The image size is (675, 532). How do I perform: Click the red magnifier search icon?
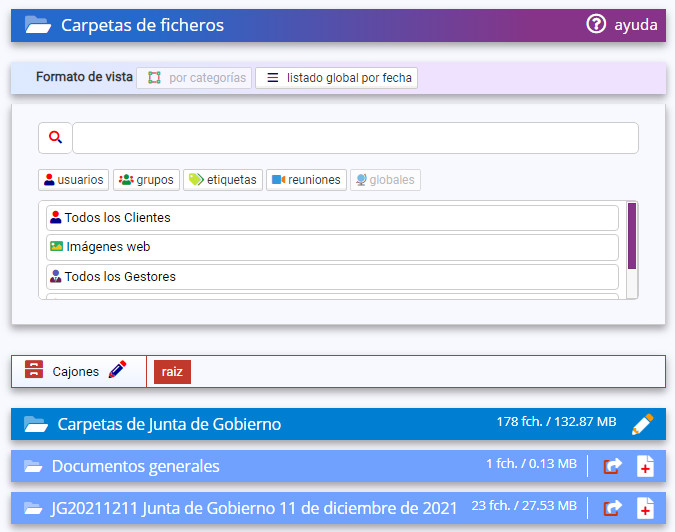click(x=55, y=138)
